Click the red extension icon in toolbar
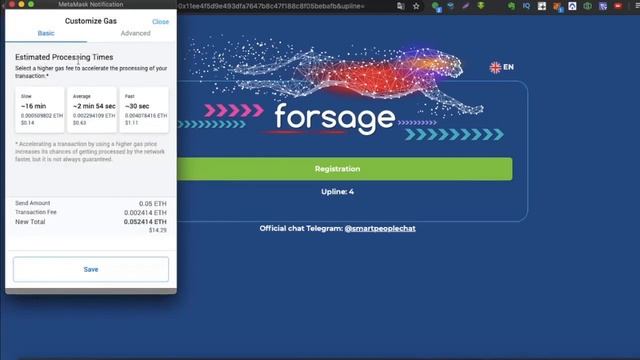Viewport: 640px width, 360px height. point(618,6)
